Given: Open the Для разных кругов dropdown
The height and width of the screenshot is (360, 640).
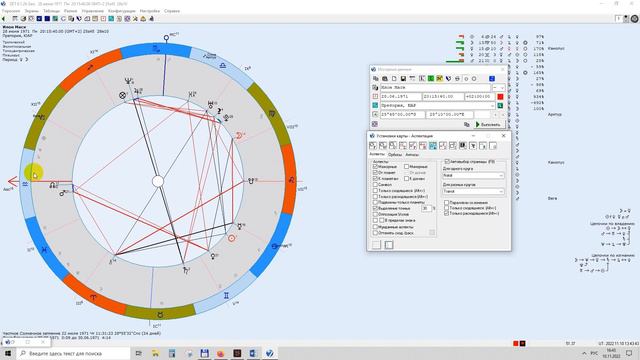Looking at the screenshot, I should coord(473,191).
